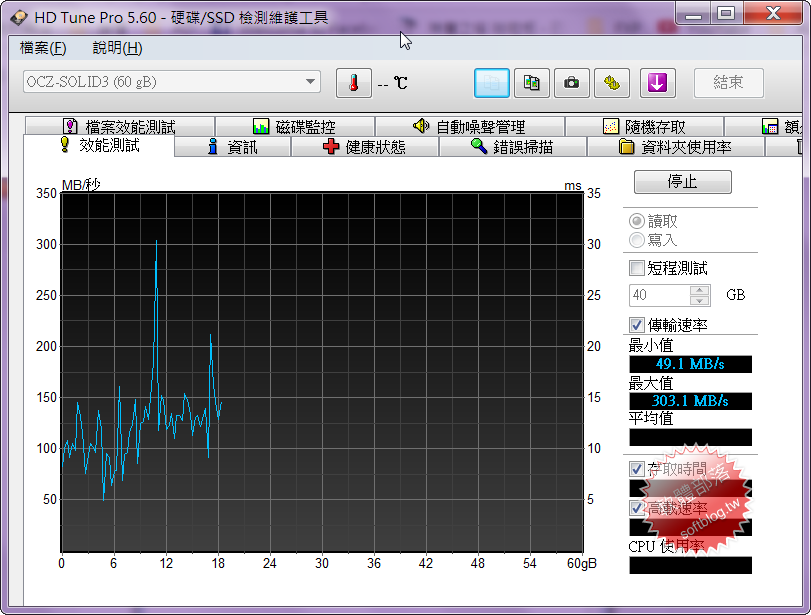Toggle the 高載速率 checkbox

click(x=637, y=508)
